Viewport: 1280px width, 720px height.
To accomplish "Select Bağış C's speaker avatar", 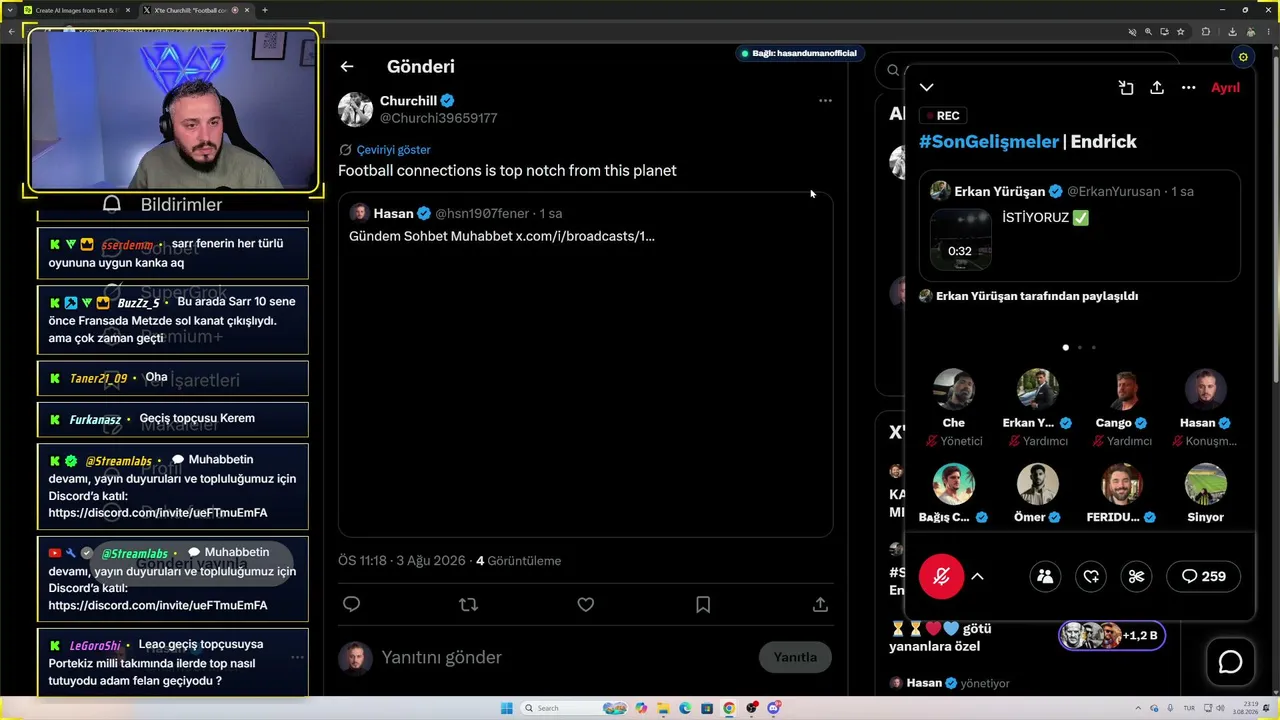I will (x=953, y=484).
